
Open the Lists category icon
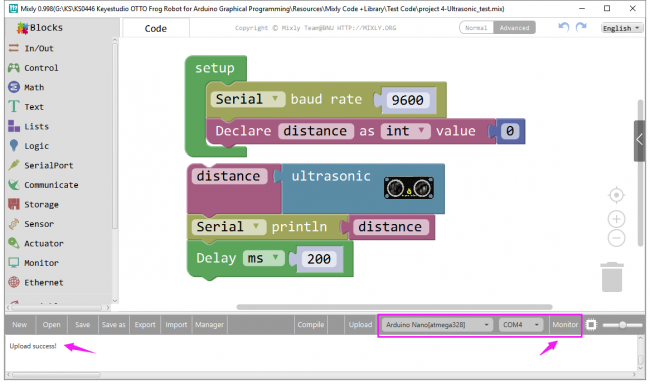pyautogui.click(x=14, y=126)
